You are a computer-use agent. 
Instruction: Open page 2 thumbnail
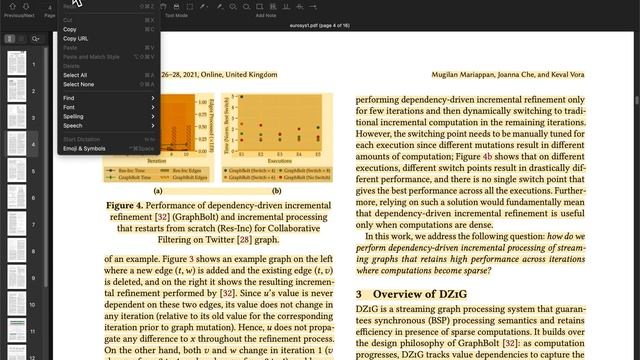tap(17, 90)
